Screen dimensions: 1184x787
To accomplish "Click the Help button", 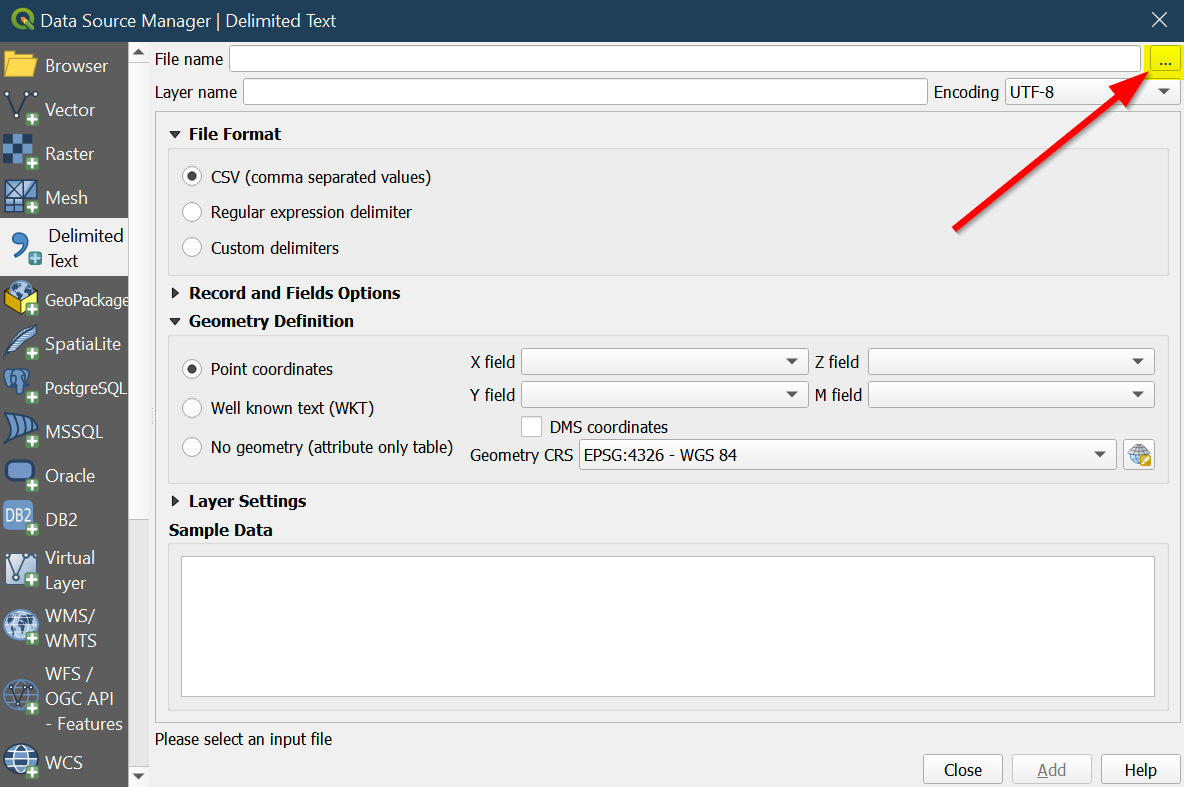I will 1139,769.
